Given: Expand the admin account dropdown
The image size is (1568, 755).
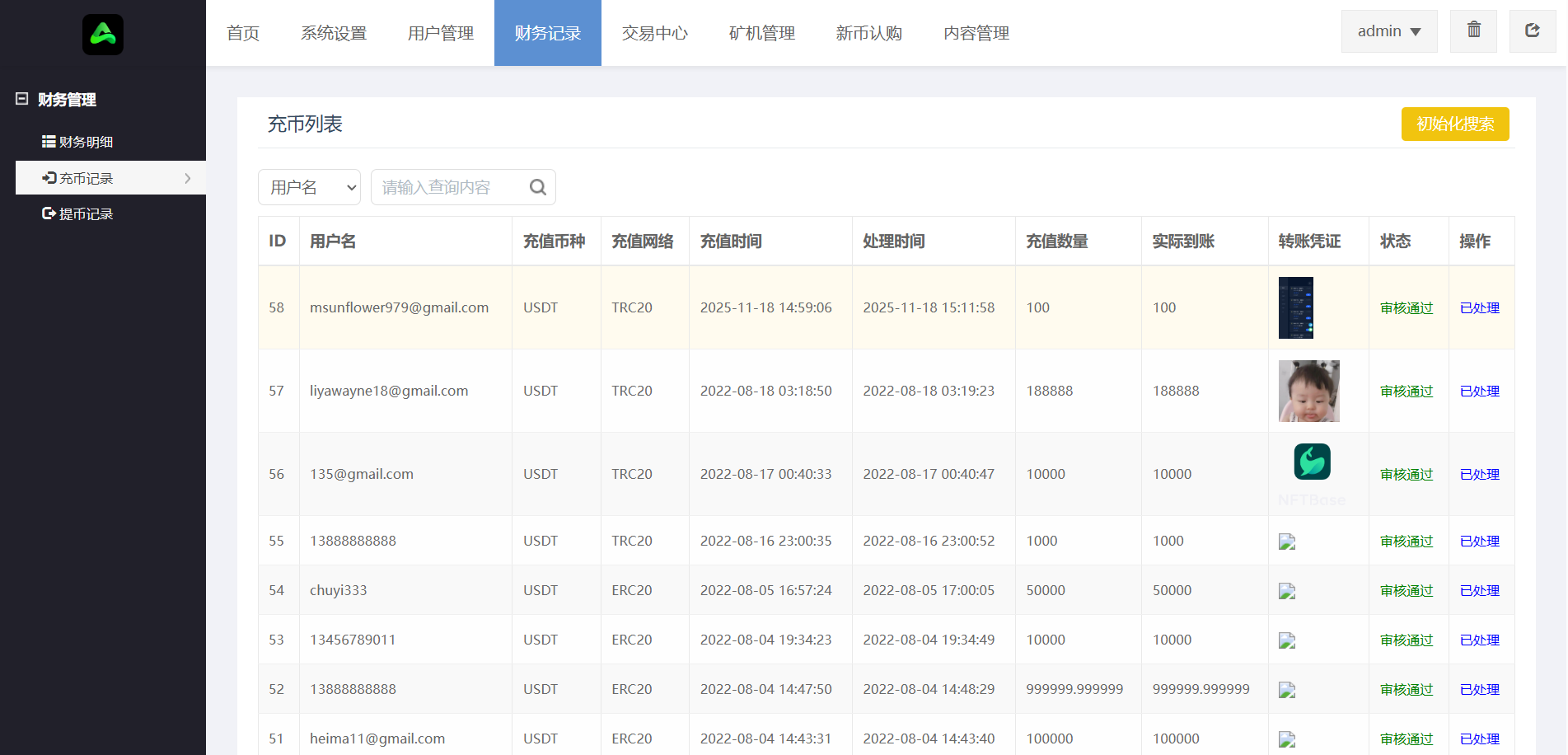Looking at the screenshot, I should click(x=1388, y=31).
